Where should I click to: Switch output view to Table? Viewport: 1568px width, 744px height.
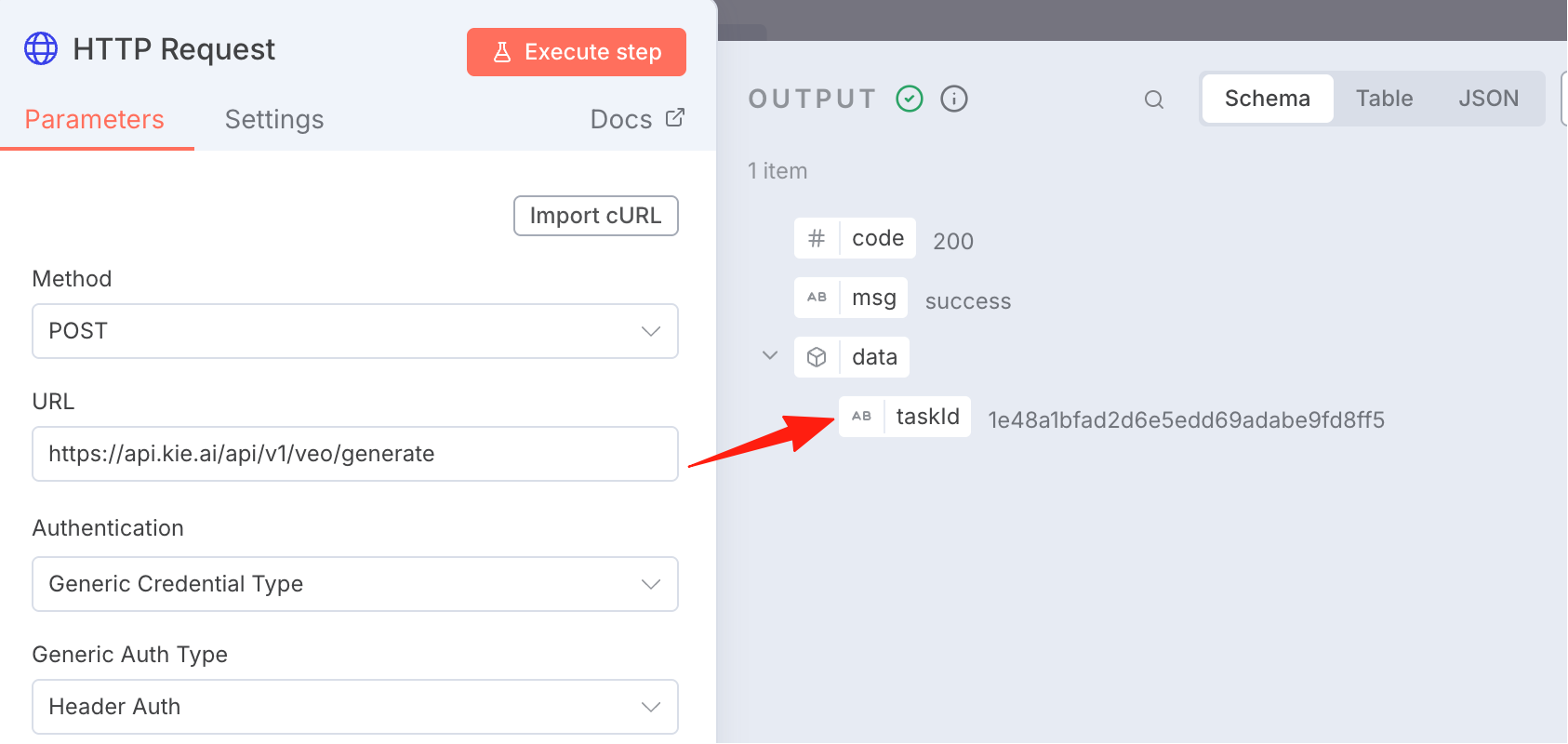(x=1384, y=99)
